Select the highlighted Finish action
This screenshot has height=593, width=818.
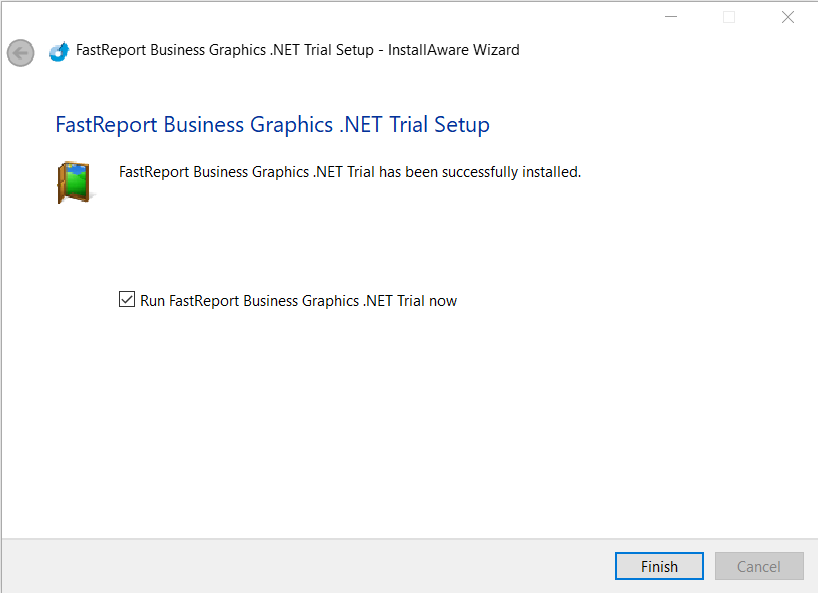(x=658, y=565)
